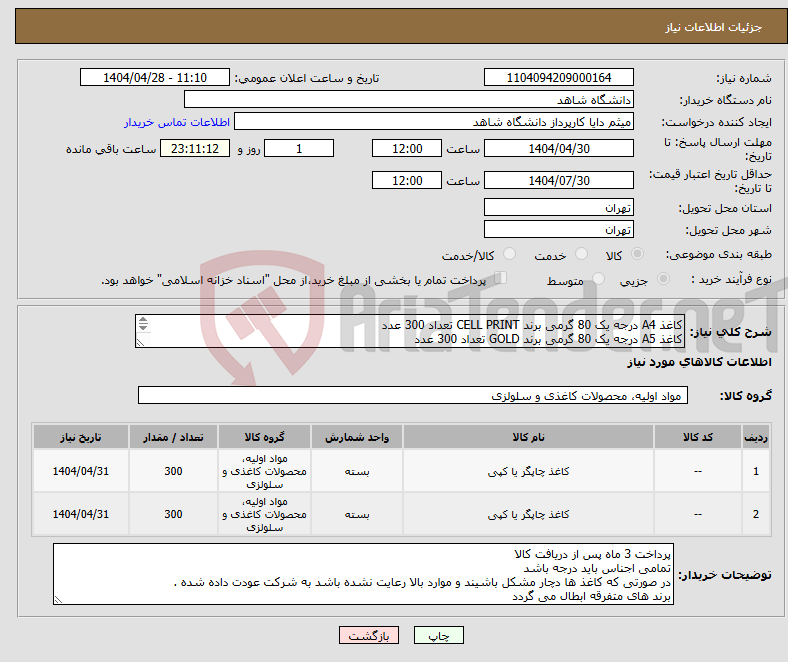788x662 pixels.
Task: Click the need number field 1104094209000164
Action: [559, 77]
